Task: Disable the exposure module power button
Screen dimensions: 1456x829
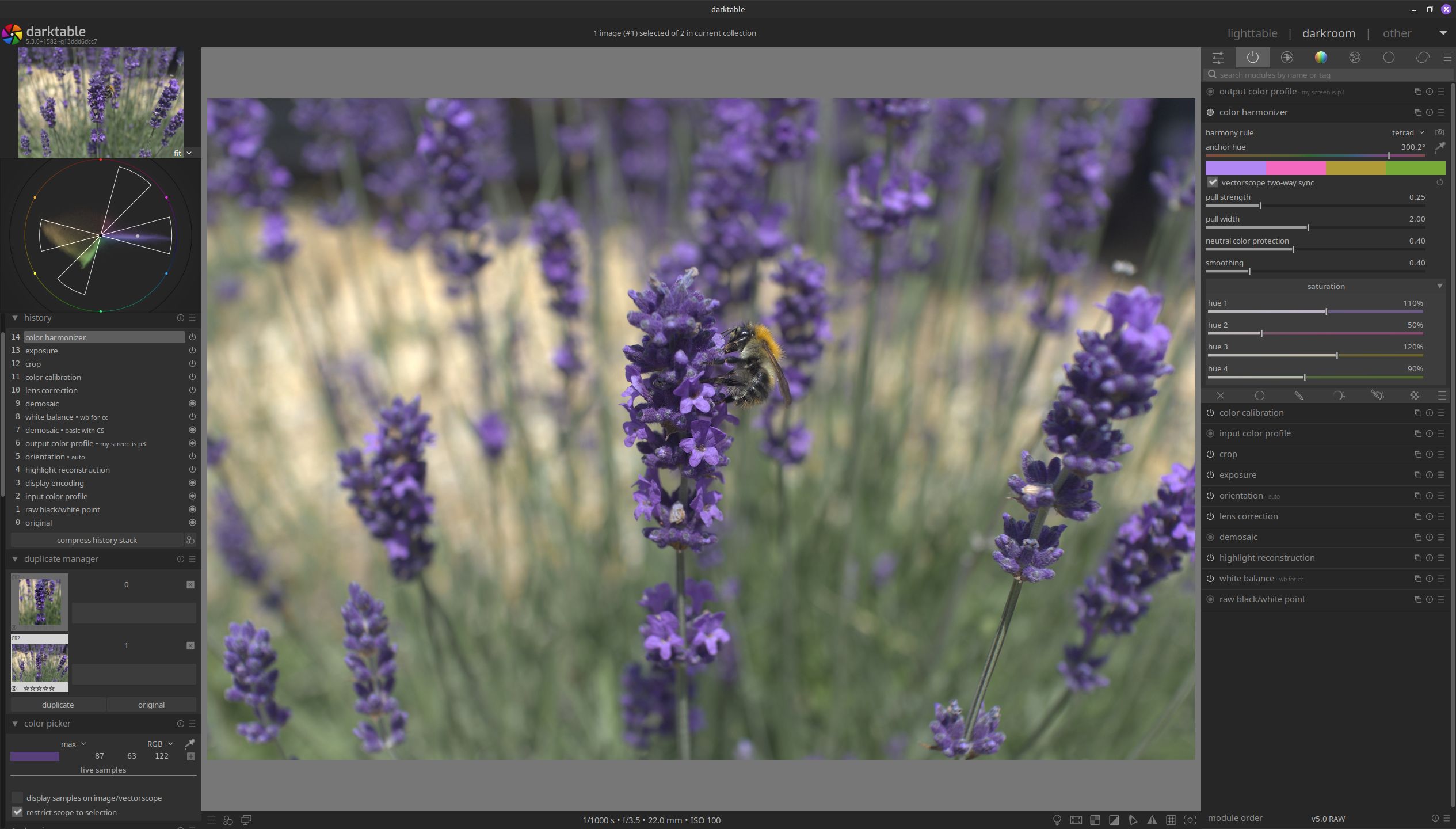Action: coord(1210,475)
